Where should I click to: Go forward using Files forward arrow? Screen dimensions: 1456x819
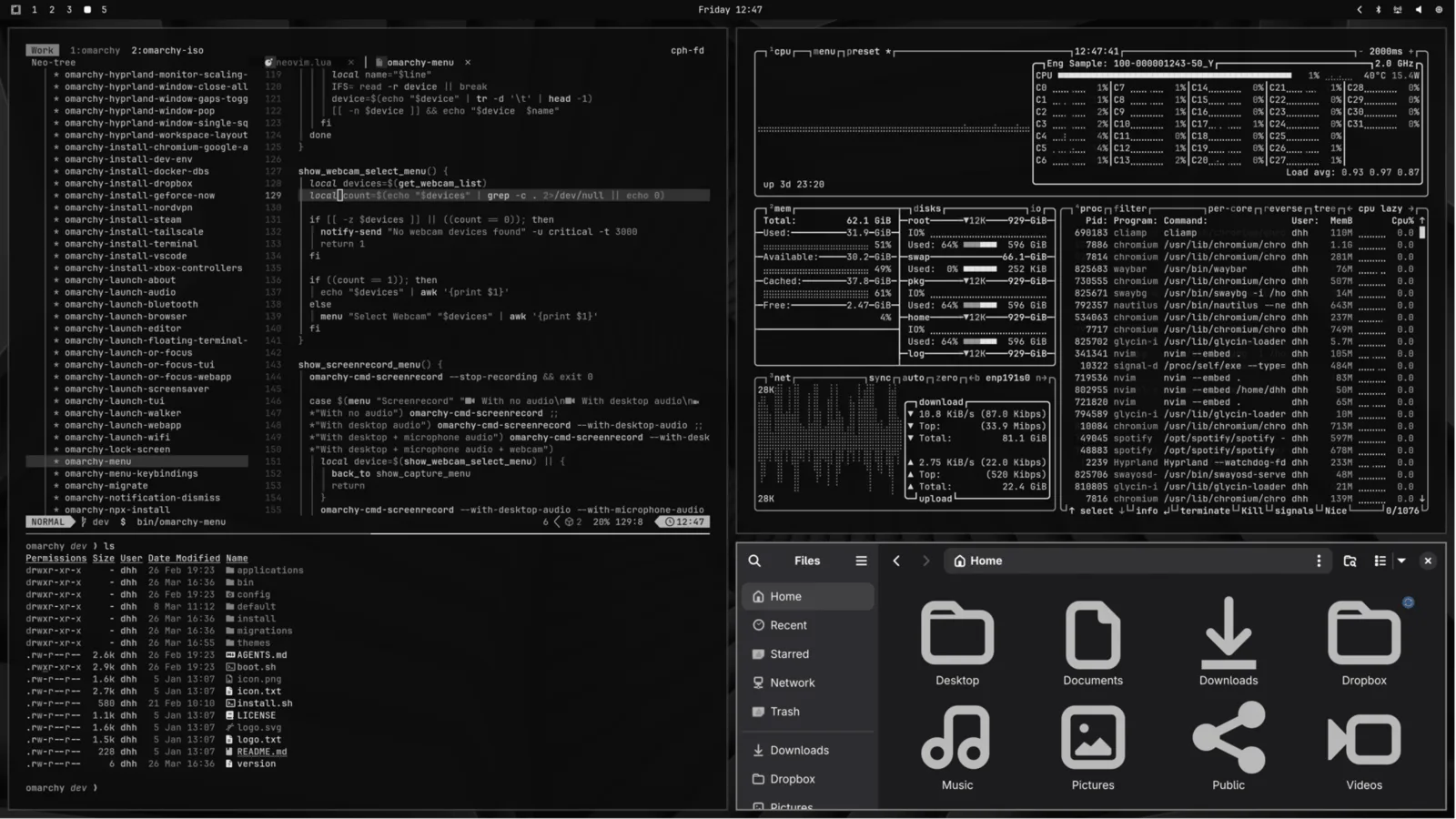click(926, 561)
